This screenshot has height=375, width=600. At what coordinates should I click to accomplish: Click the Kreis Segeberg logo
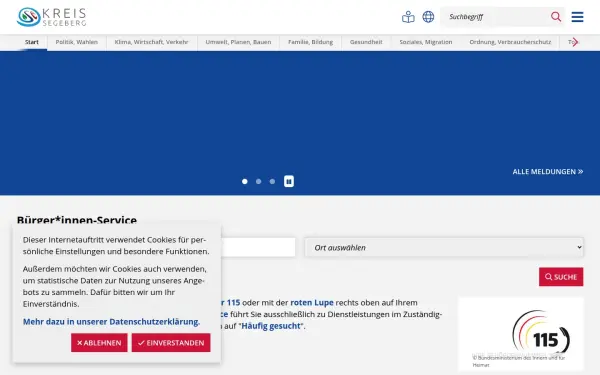[x=52, y=17]
